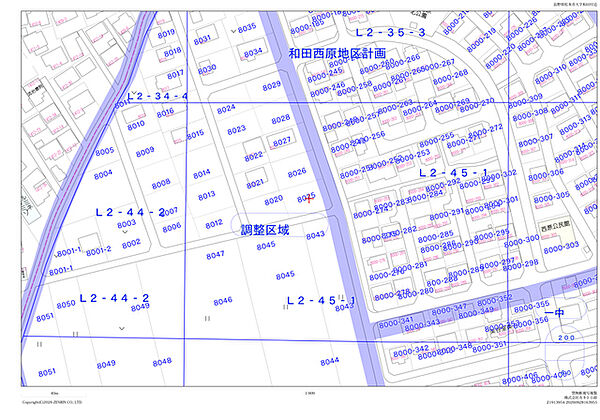Click parcel label 8000-306
Screen dimensions: 600x420
546,175
